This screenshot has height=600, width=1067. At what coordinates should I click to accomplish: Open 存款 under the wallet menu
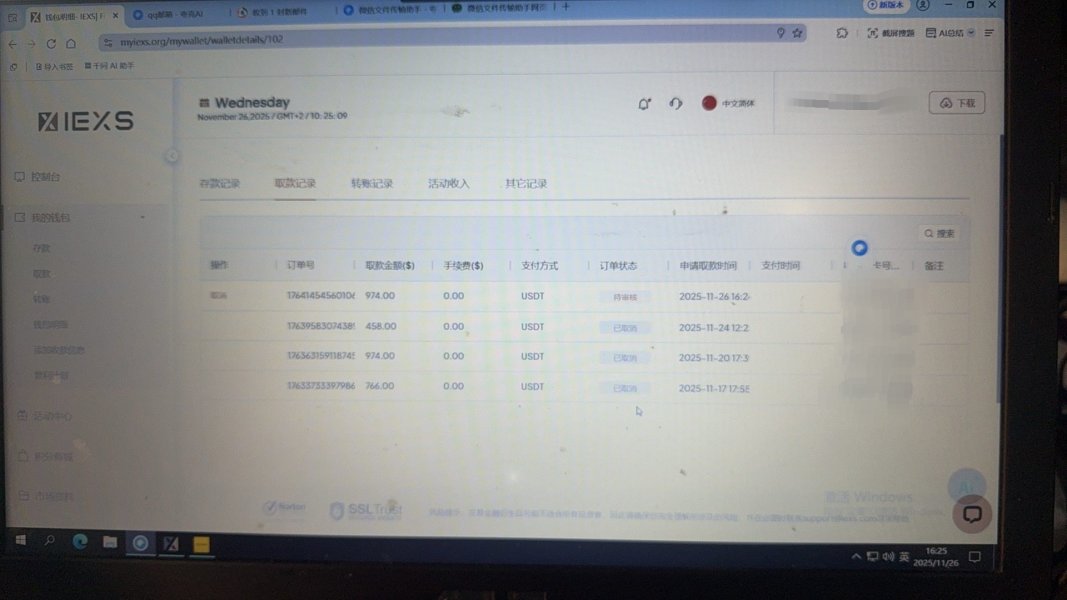[x=42, y=248]
